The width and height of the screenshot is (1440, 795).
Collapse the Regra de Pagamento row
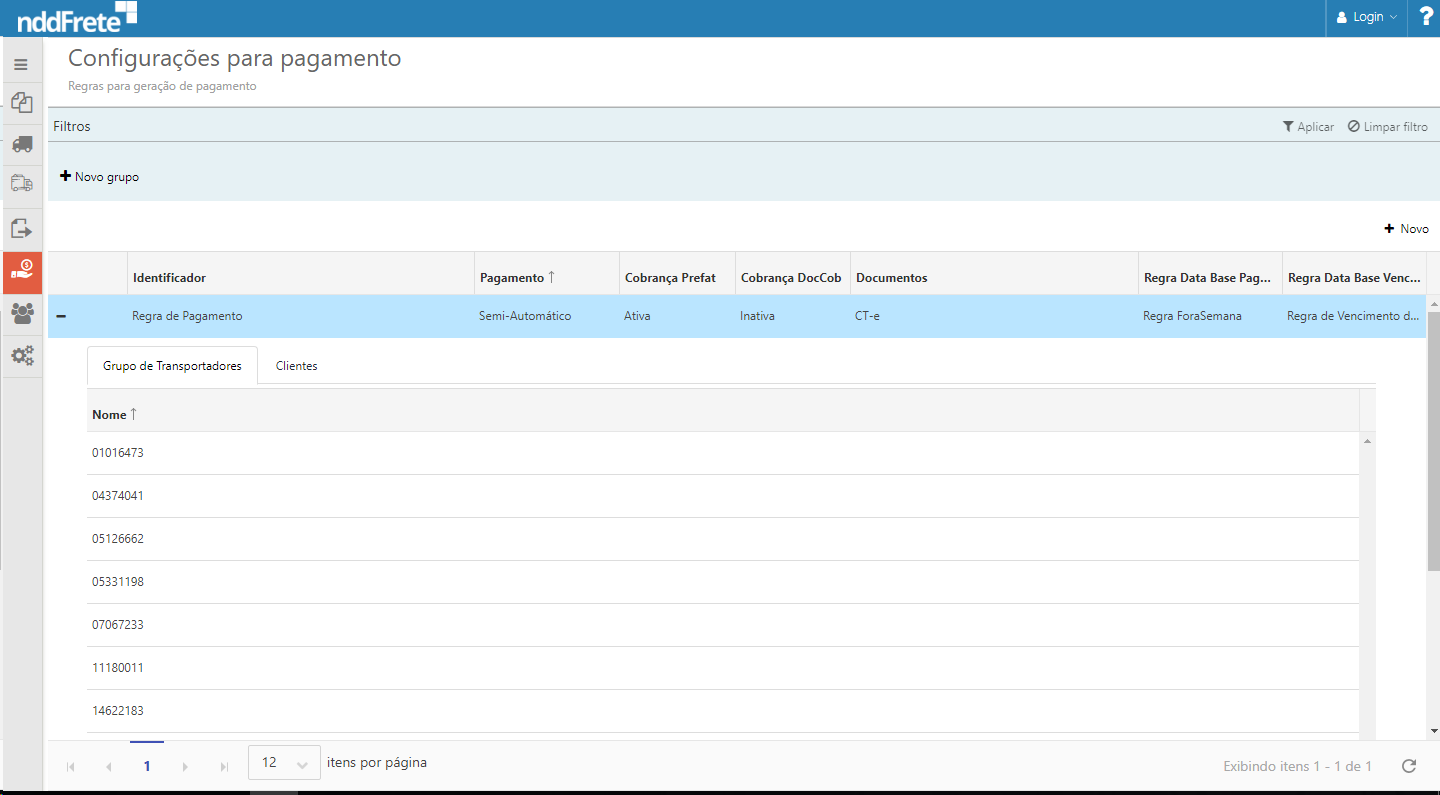[61, 316]
